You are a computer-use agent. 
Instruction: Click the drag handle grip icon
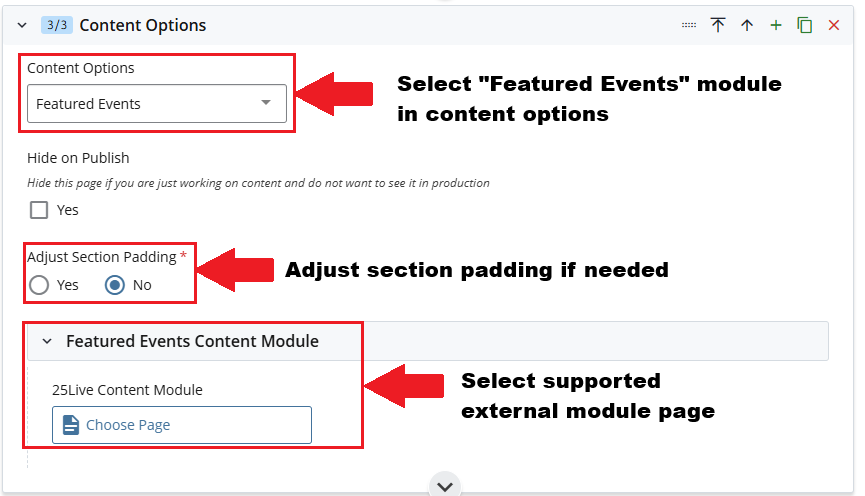click(689, 26)
